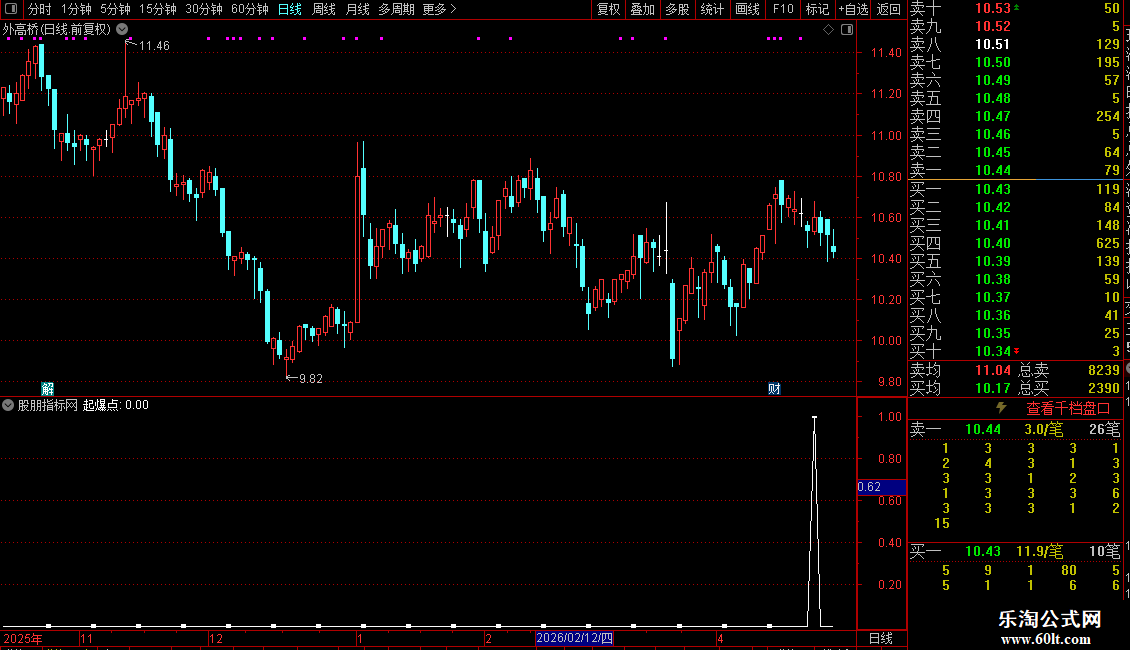The height and width of the screenshot is (650, 1130).
Task: Expand the 更多 periods menu
Action: point(440,9)
